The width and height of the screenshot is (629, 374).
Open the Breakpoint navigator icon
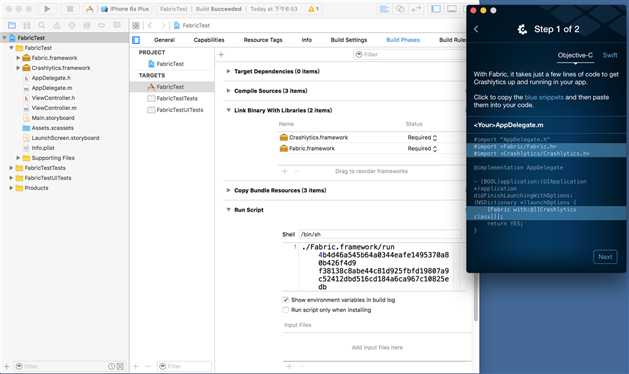(101, 25)
